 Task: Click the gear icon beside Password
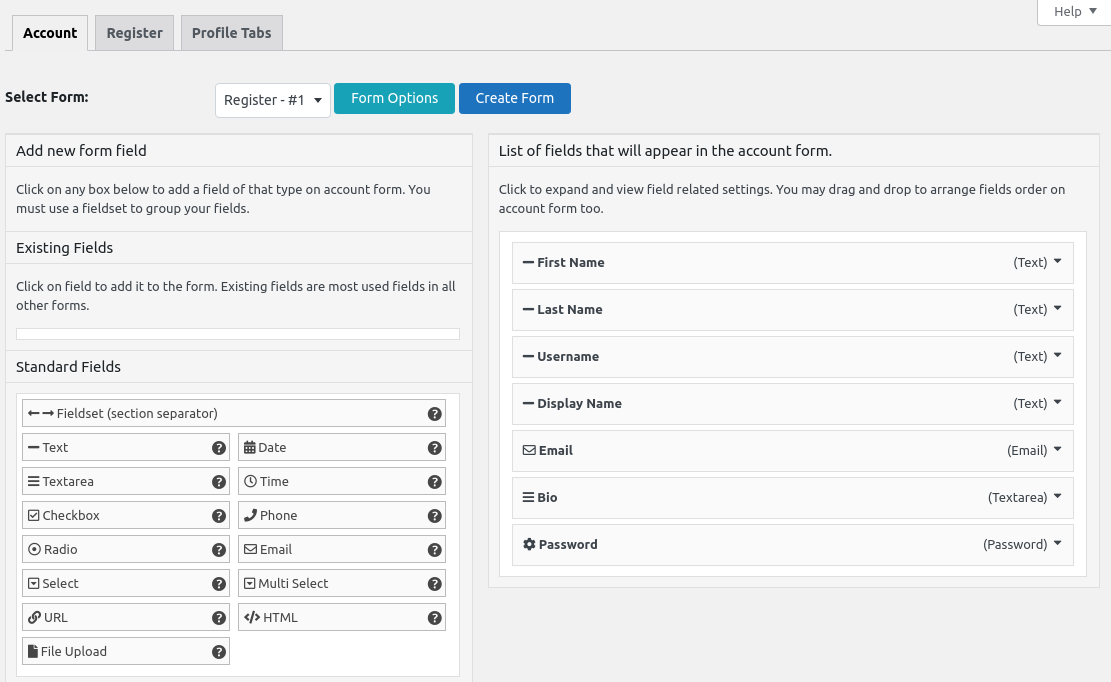click(x=529, y=544)
